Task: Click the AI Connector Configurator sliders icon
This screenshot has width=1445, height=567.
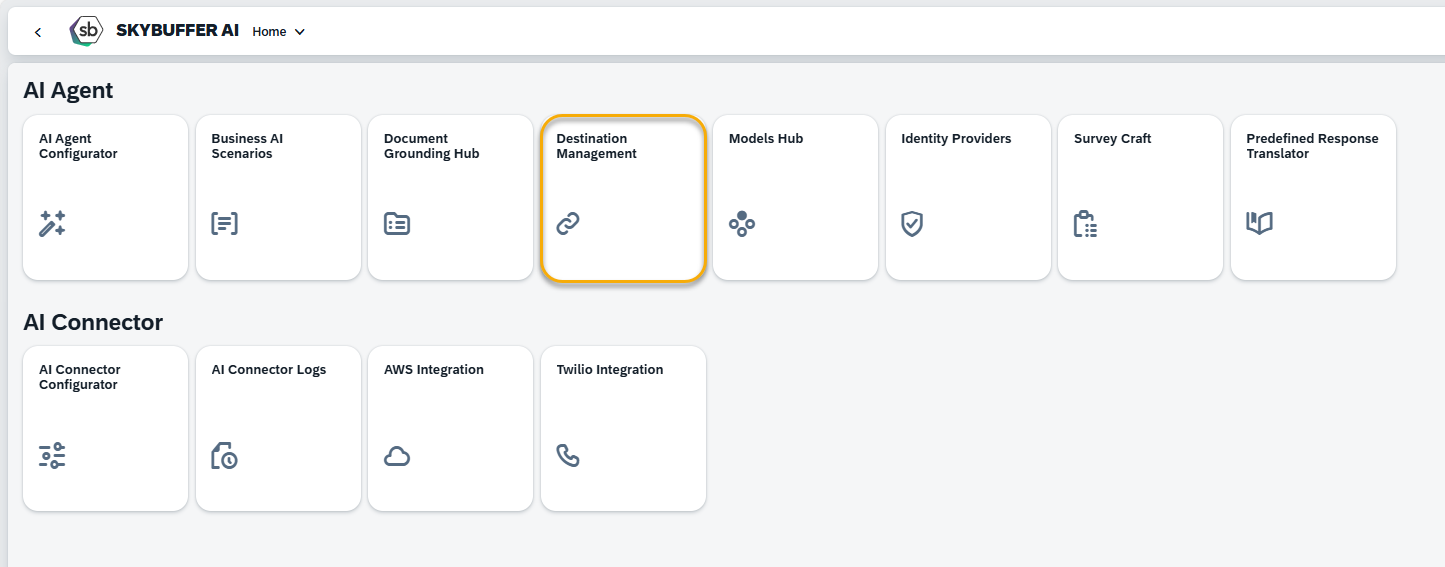Action: 52,456
